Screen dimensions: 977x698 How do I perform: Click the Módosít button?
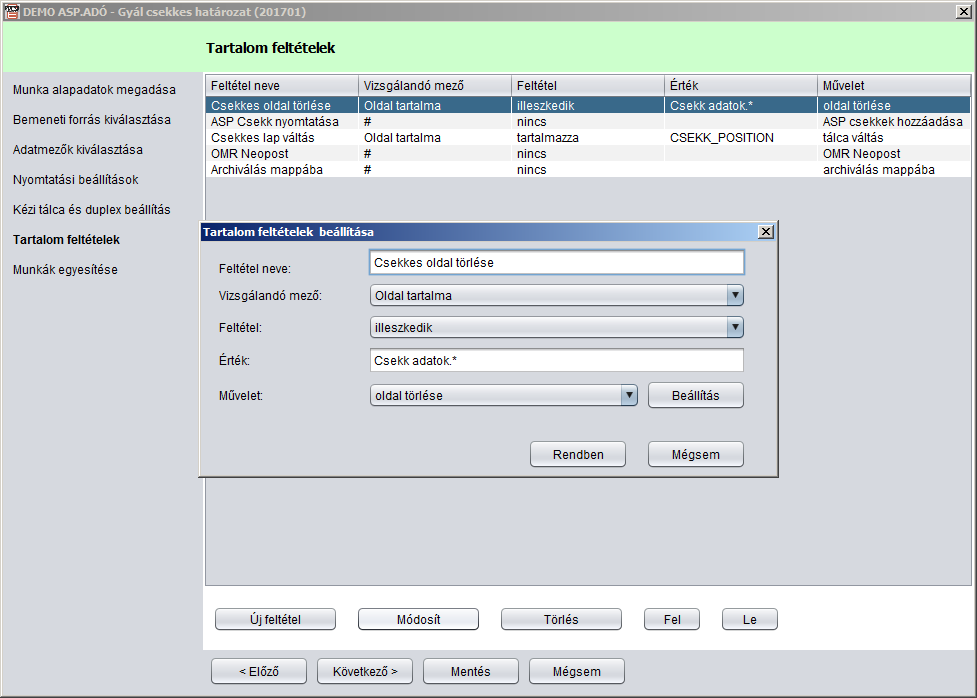point(418,619)
